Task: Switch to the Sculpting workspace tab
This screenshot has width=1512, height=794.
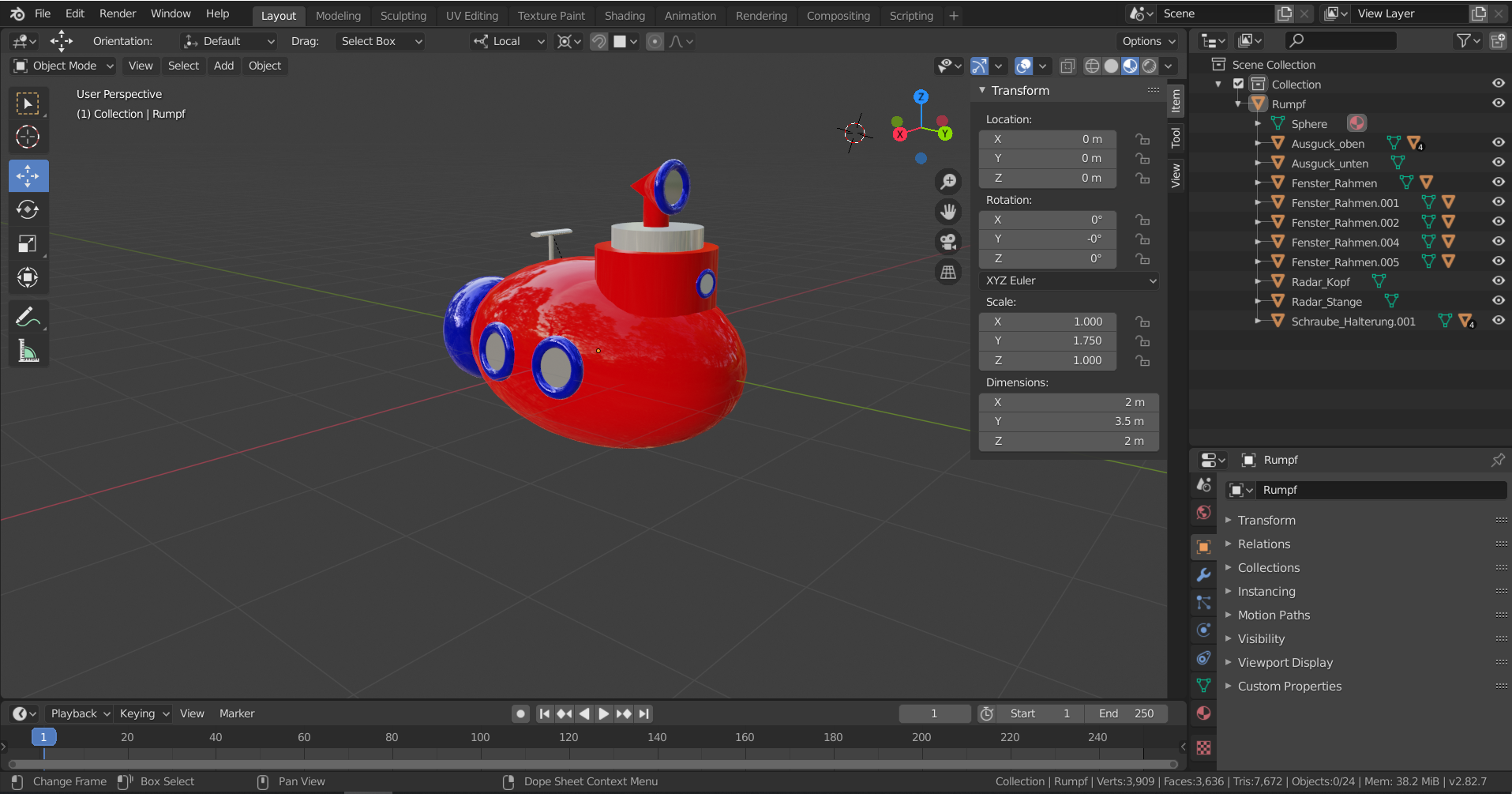Action: tap(403, 16)
